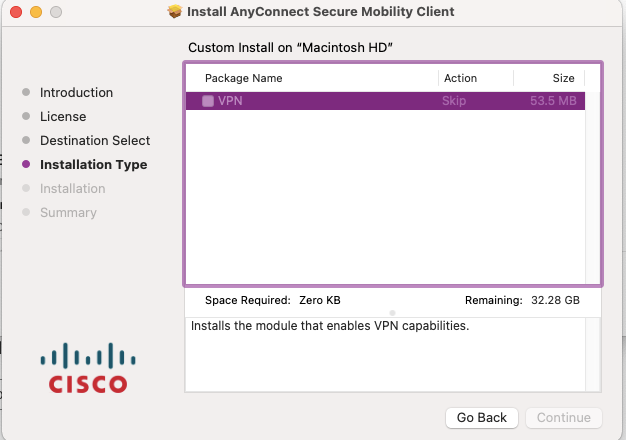The height and width of the screenshot is (440, 626).
Task: Click the Summary step in sidebar
Action: pos(68,212)
